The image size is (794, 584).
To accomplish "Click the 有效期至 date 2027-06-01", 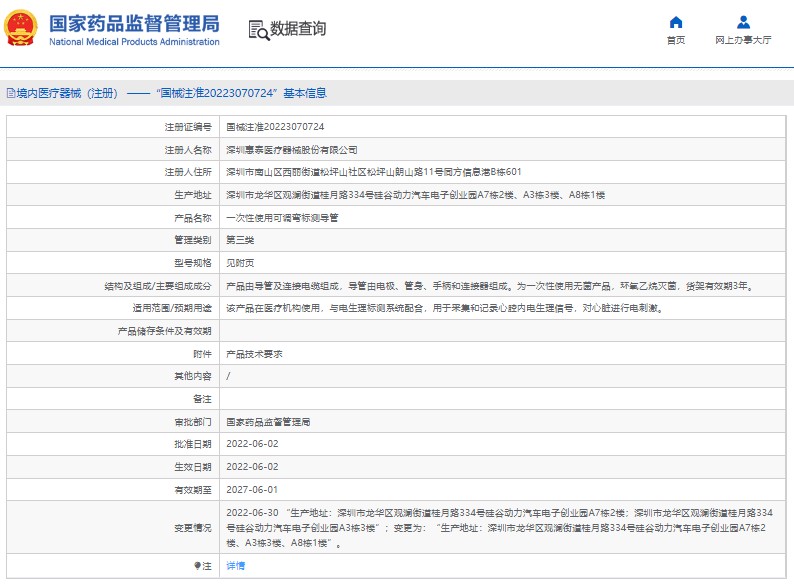I will pyautogui.click(x=251, y=490).
